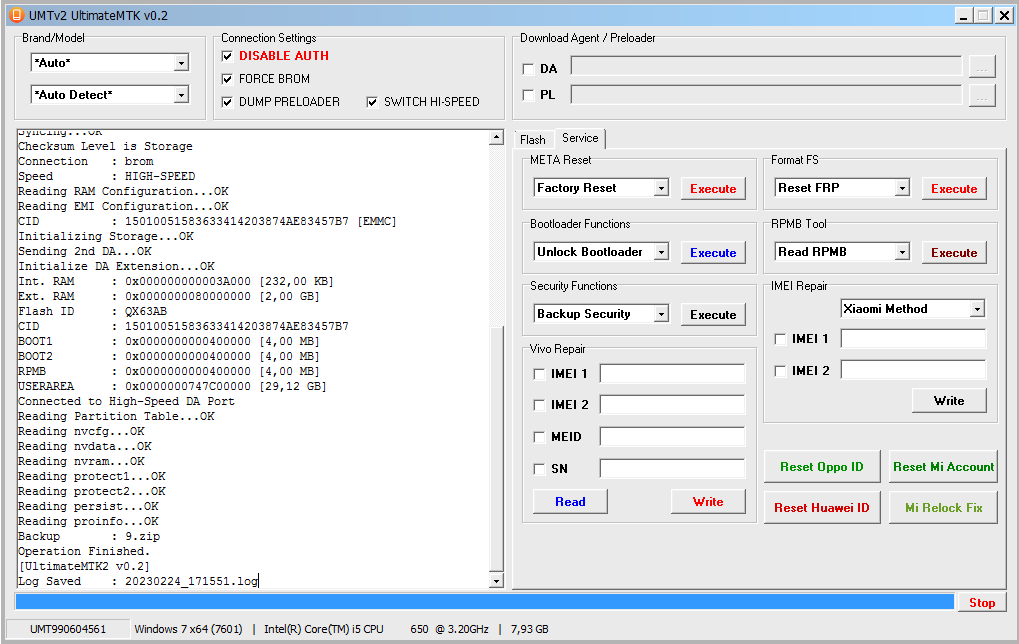Viewport: 1019px width, 644px height.
Task: Click '7,93 GB' status bar entry
Action: click(530, 629)
